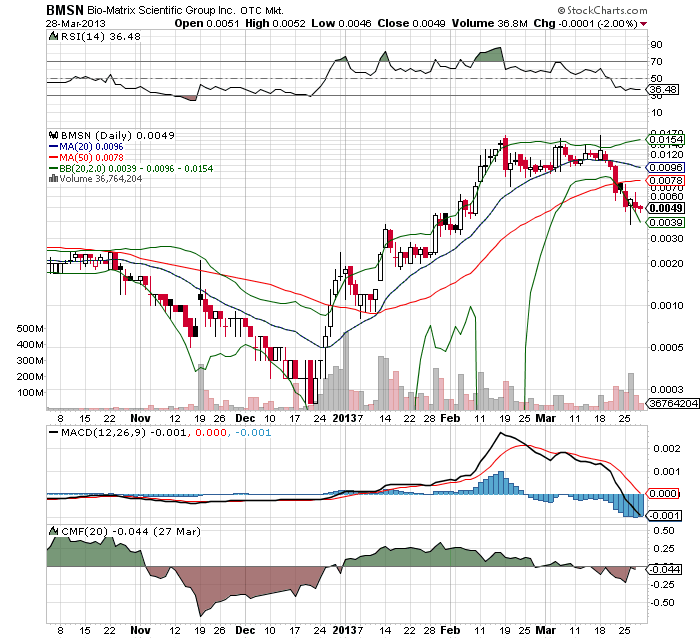Screen dimensions: 700x639
Task: Click the Open 0.0051 value in the header
Action: pos(207,23)
